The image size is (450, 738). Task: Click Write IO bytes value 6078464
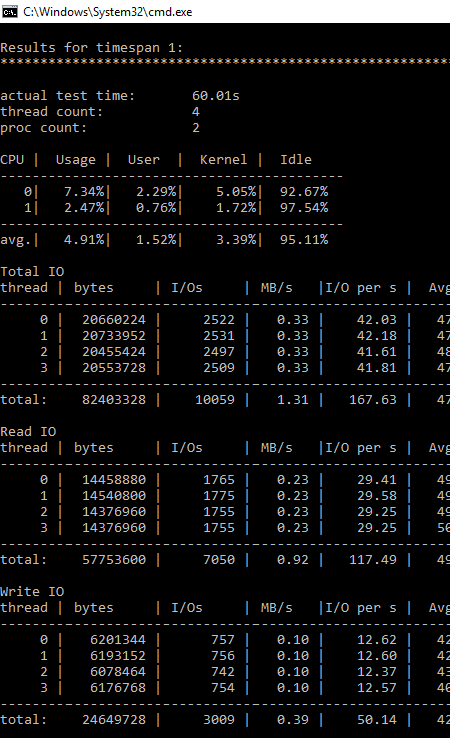pyautogui.click(x=118, y=672)
